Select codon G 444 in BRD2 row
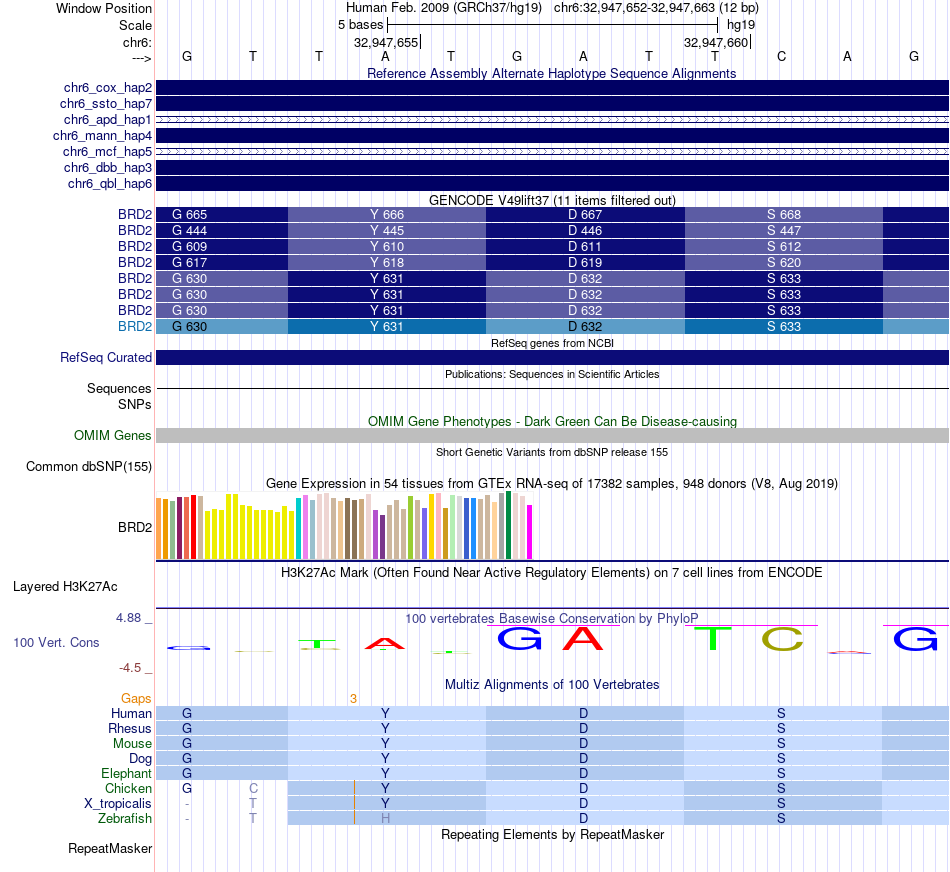950x872 pixels. click(x=189, y=230)
